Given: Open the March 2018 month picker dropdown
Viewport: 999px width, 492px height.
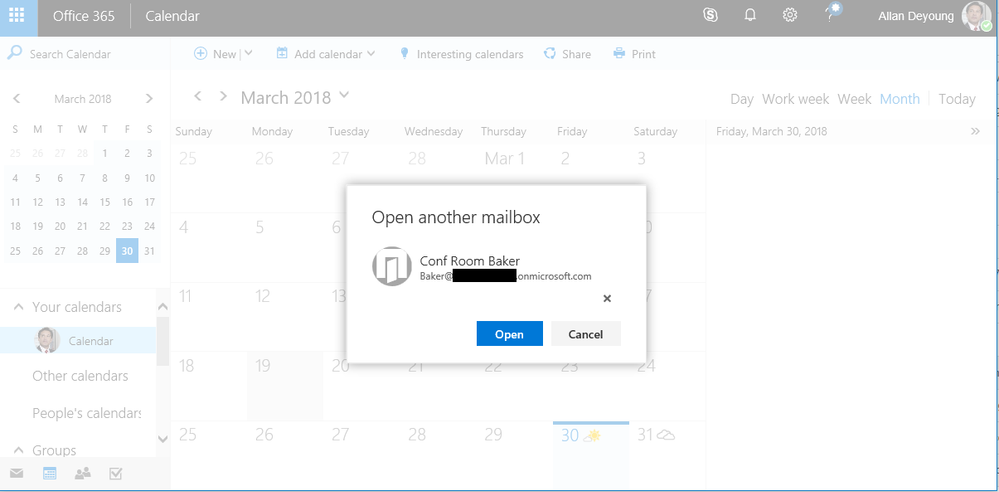Looking at the screenshot, I should [344, 96].
